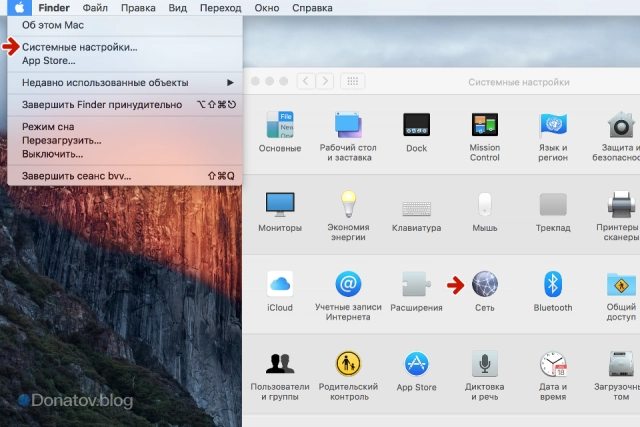640x427 pixels.
Task: Open the Справка menu
Action: coord(312,8)
